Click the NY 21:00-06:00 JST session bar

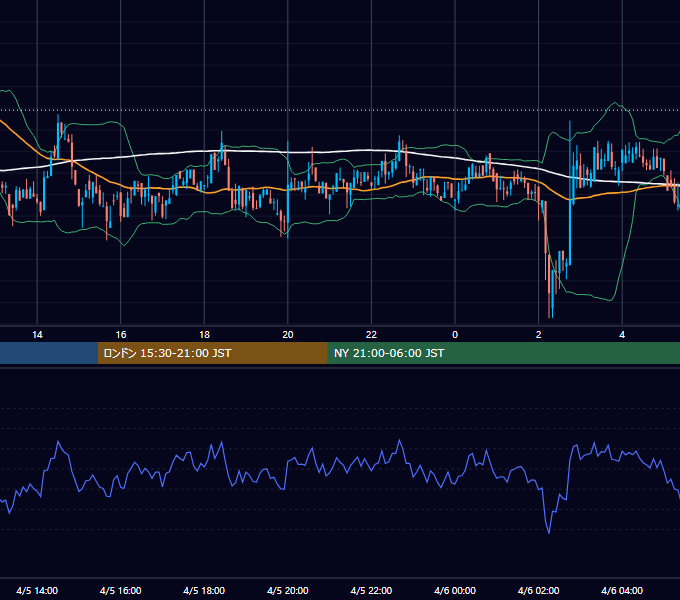(503, 353)
